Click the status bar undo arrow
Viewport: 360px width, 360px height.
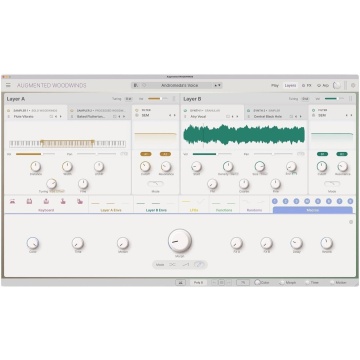click(x=214, y=282)
